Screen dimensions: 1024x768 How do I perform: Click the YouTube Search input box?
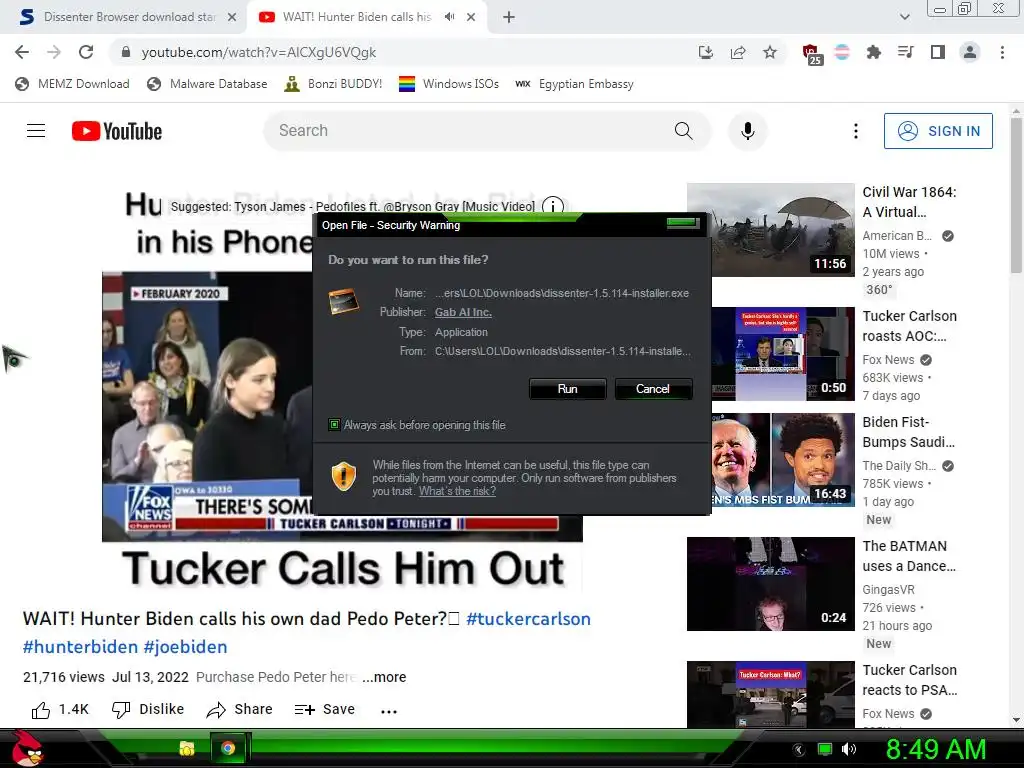[x=467, y=131]
